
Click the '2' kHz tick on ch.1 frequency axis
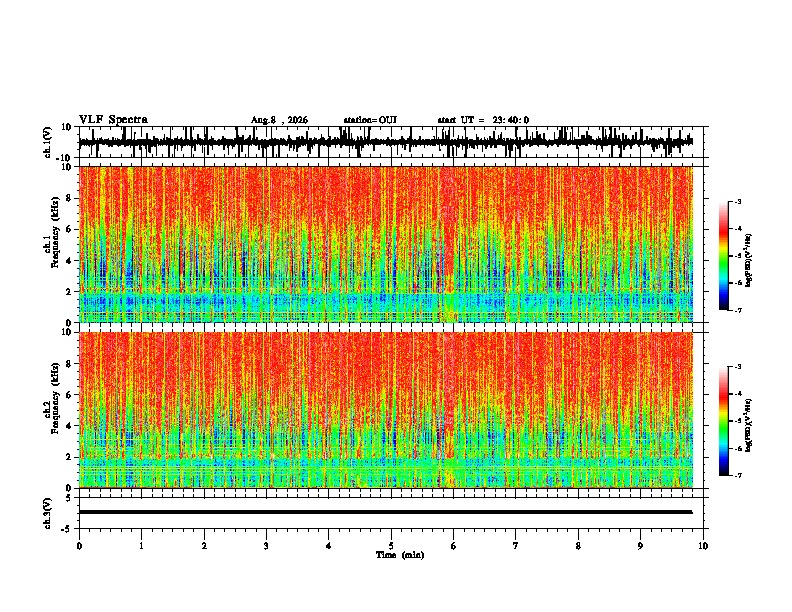click(69, 292)
